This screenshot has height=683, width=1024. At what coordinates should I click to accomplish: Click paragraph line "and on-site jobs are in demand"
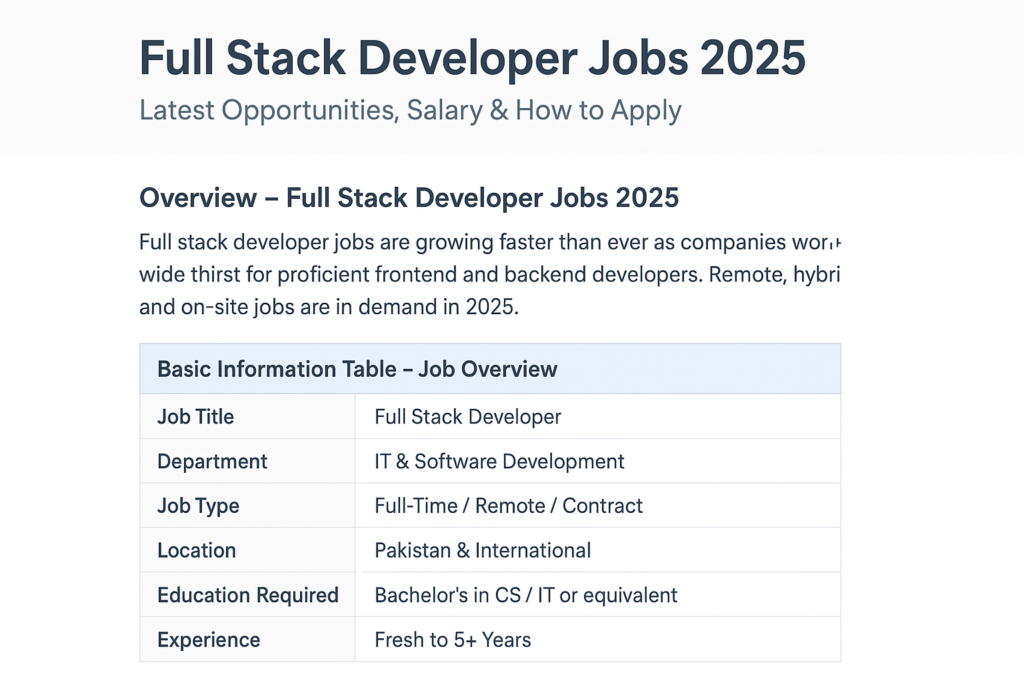(x=329, y=306)
